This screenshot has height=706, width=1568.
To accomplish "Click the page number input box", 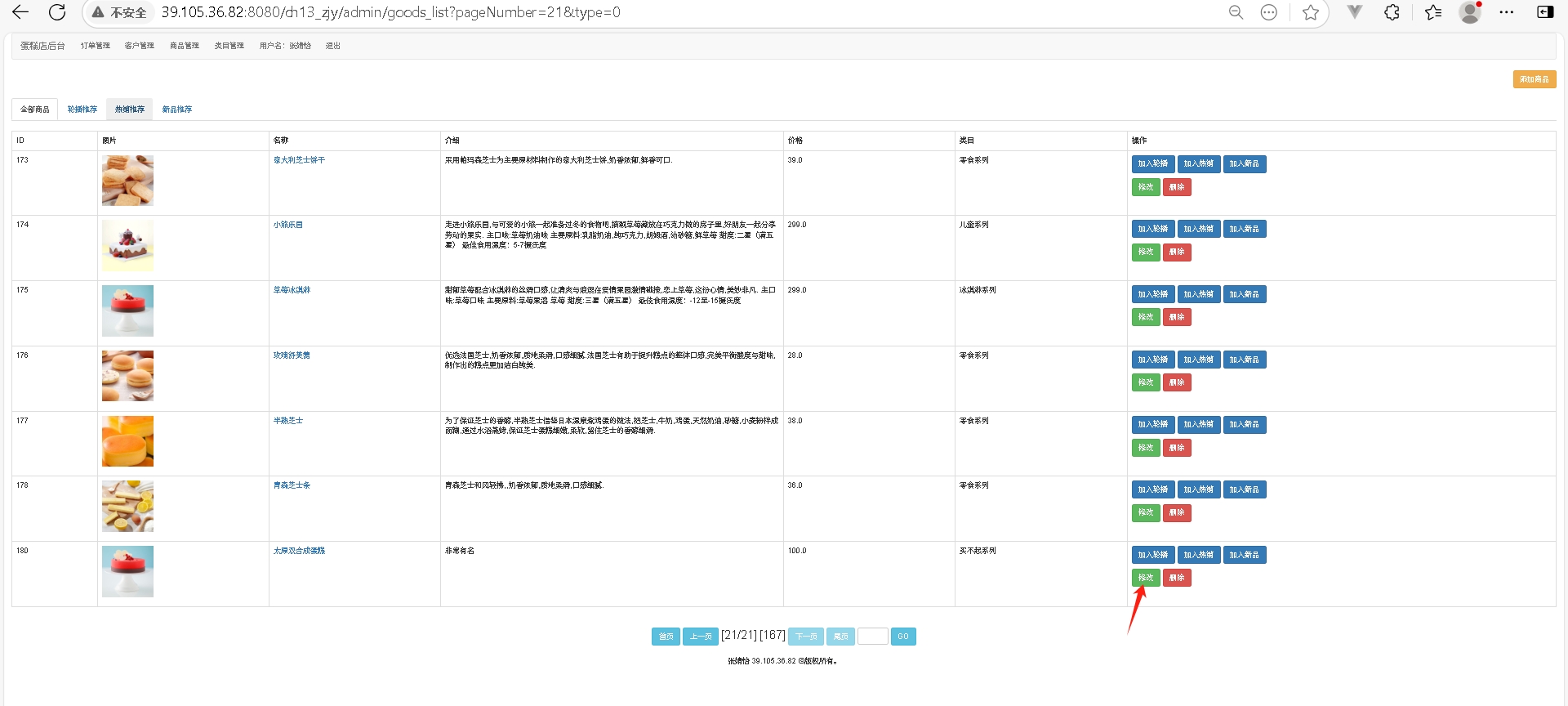I will point(872,637).
